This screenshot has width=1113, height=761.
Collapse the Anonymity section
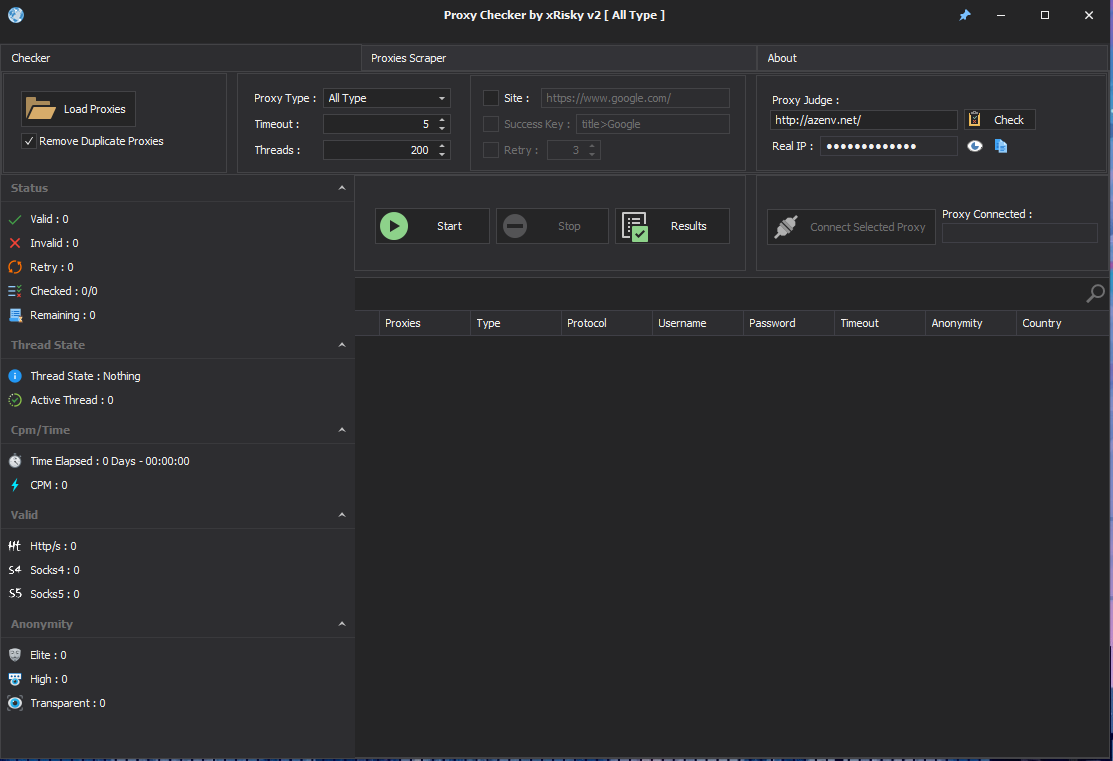point(342,624)
